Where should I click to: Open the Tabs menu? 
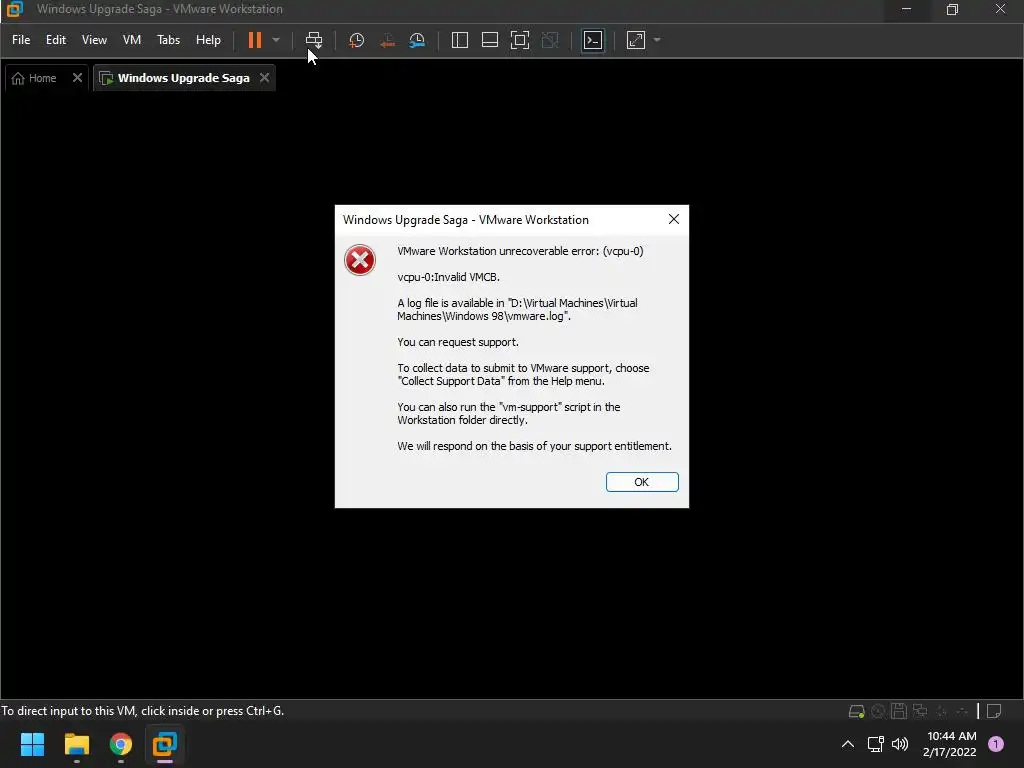[168, 40]
